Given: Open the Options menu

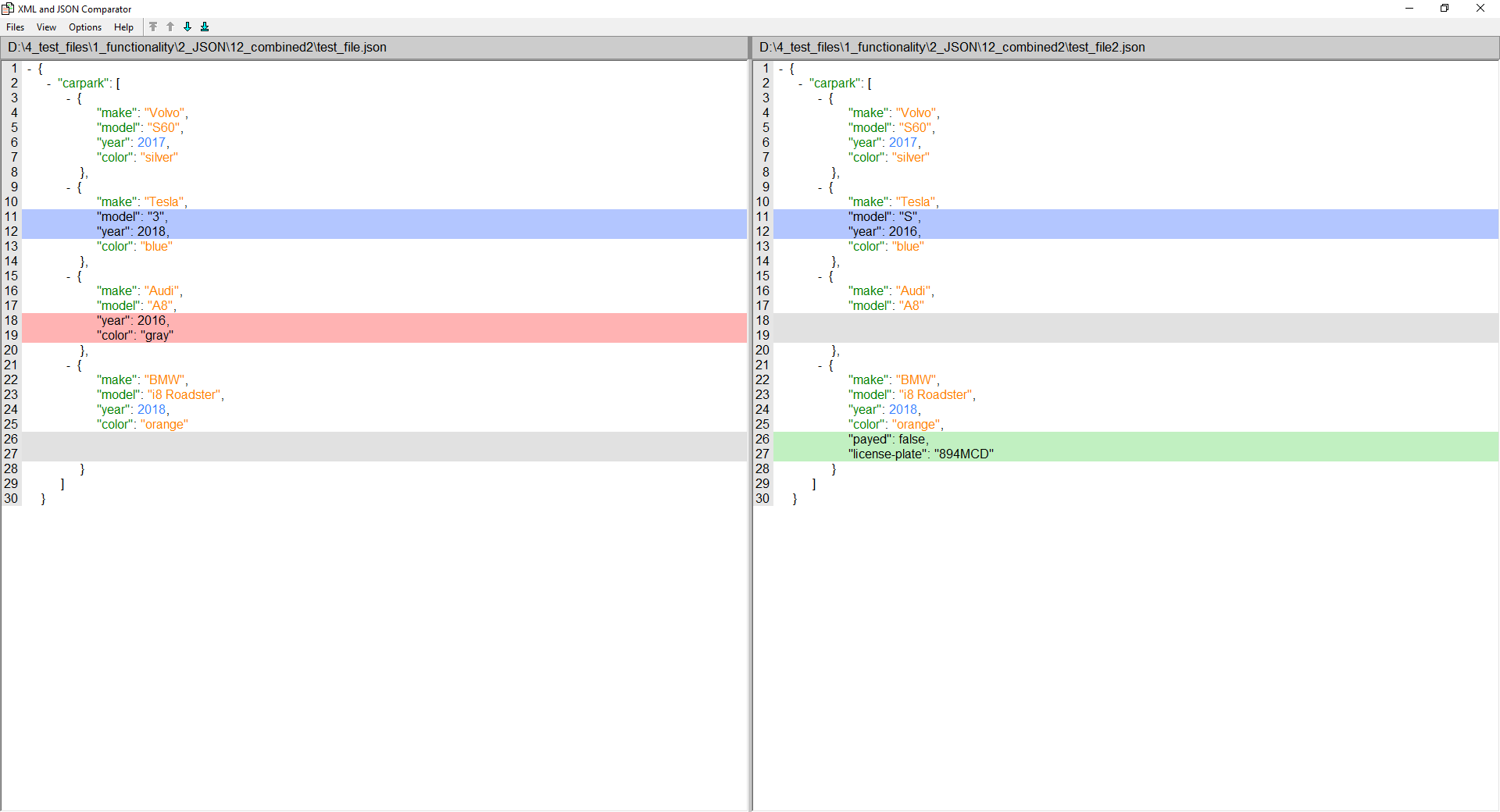Looking at the screenshot, I should (x=85, y=27).
